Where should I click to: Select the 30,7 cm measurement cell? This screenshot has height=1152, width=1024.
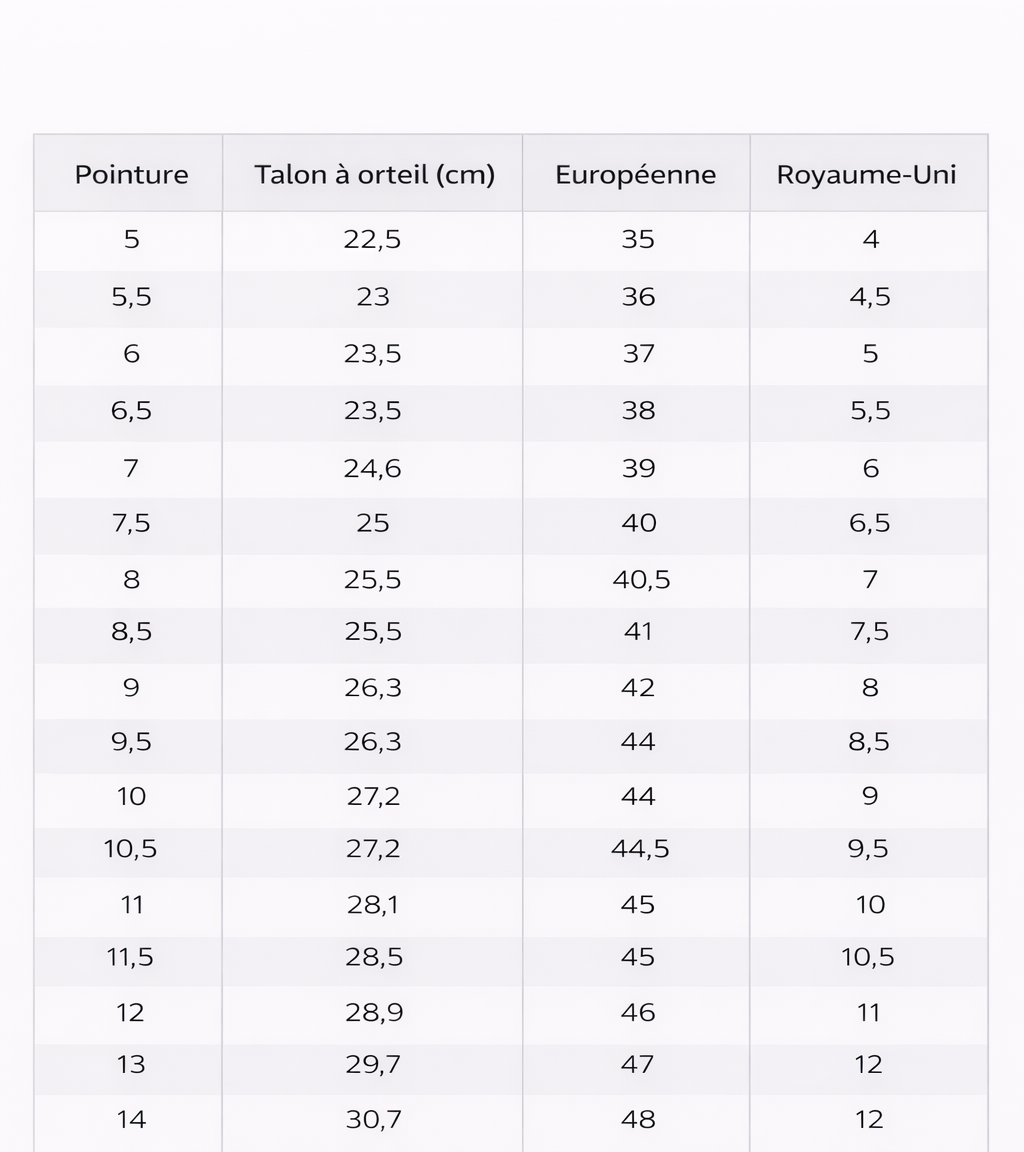[373, 1120]
